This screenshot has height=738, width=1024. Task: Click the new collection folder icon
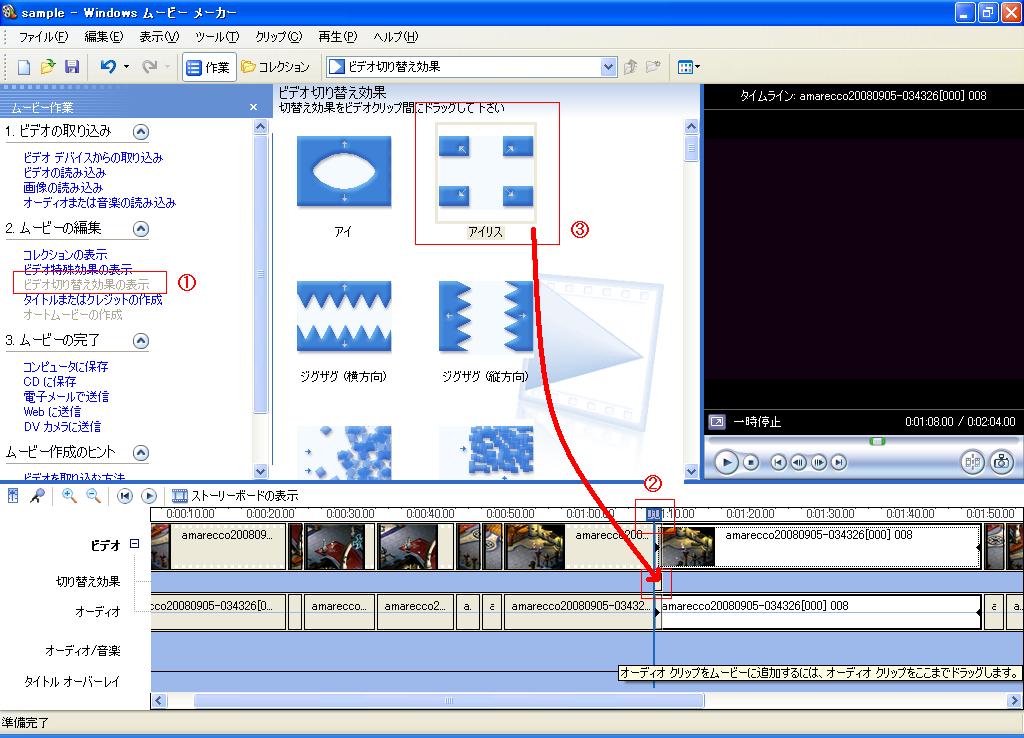coord(653,67)
